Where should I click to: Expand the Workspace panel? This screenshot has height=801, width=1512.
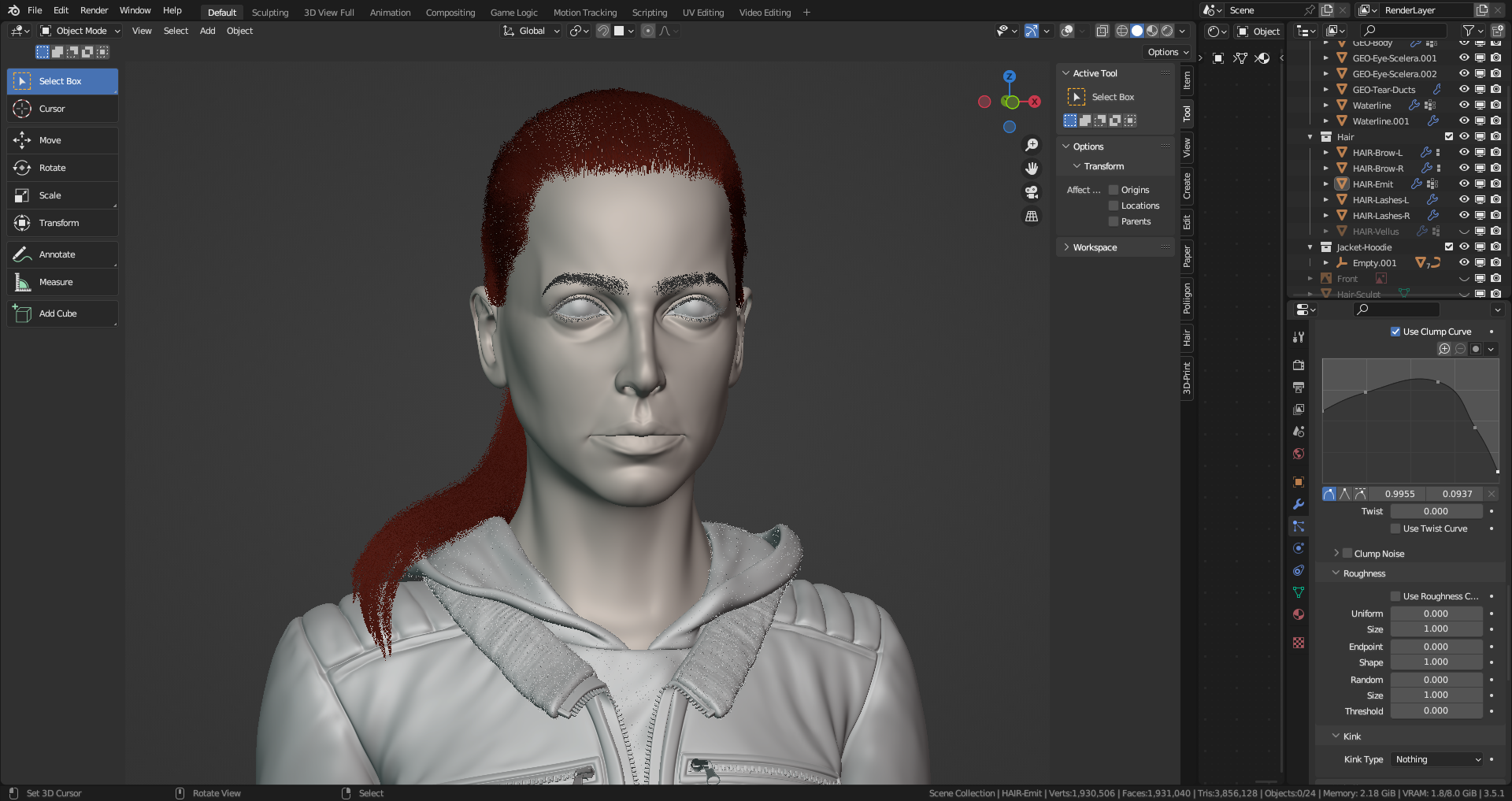1095,247
